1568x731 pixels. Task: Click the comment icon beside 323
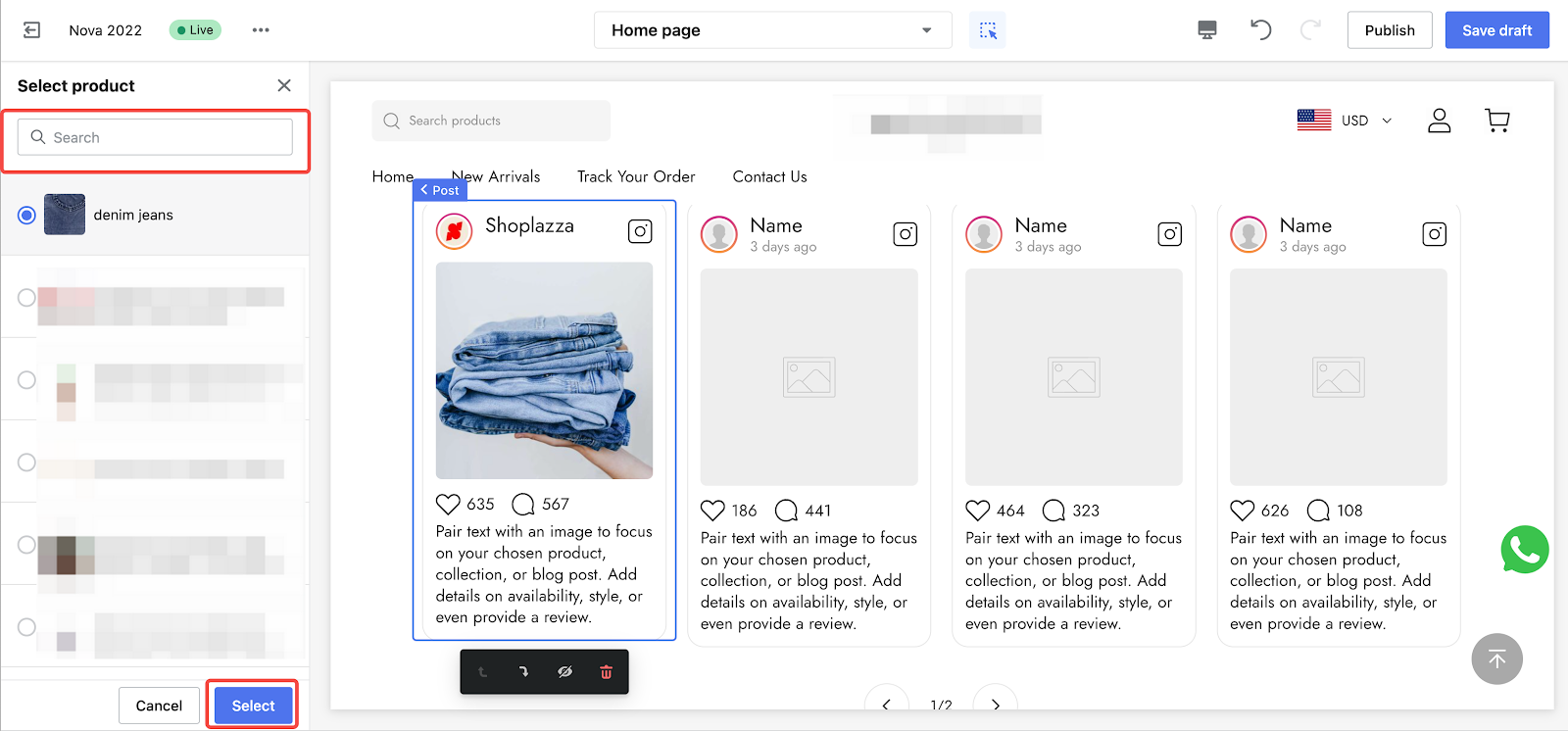(x=1053, y=511)
